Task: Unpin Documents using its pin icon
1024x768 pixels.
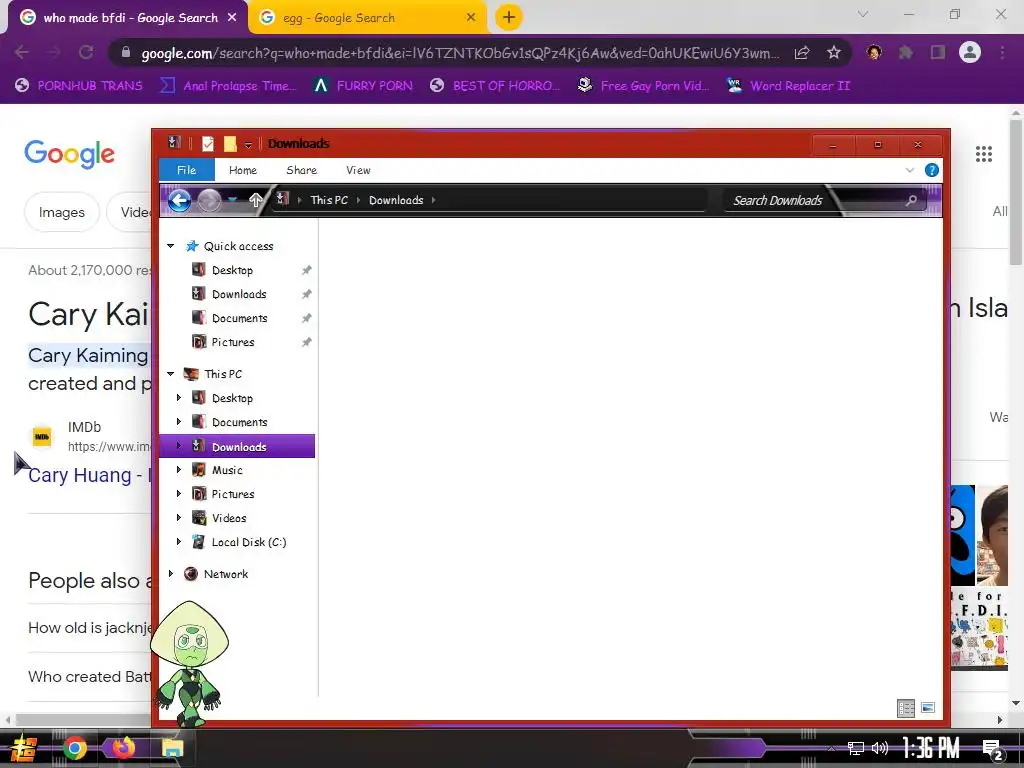Action: click(306, 318)
